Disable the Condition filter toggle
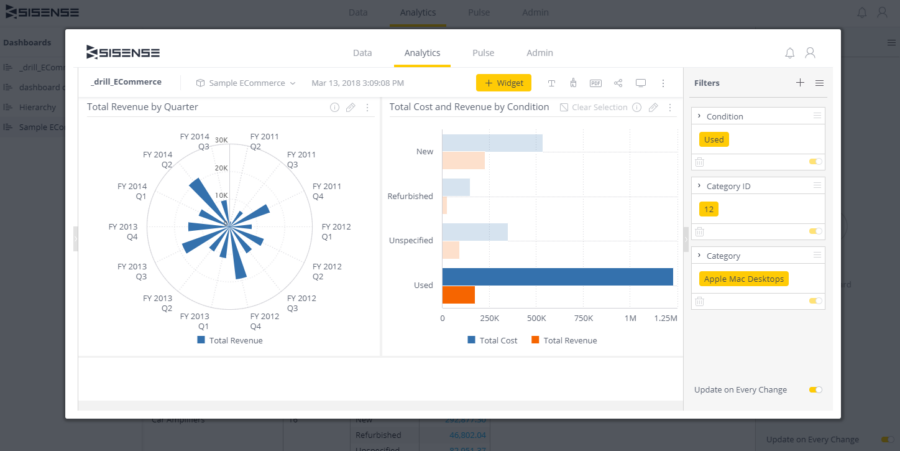 [x=816, y=162]
